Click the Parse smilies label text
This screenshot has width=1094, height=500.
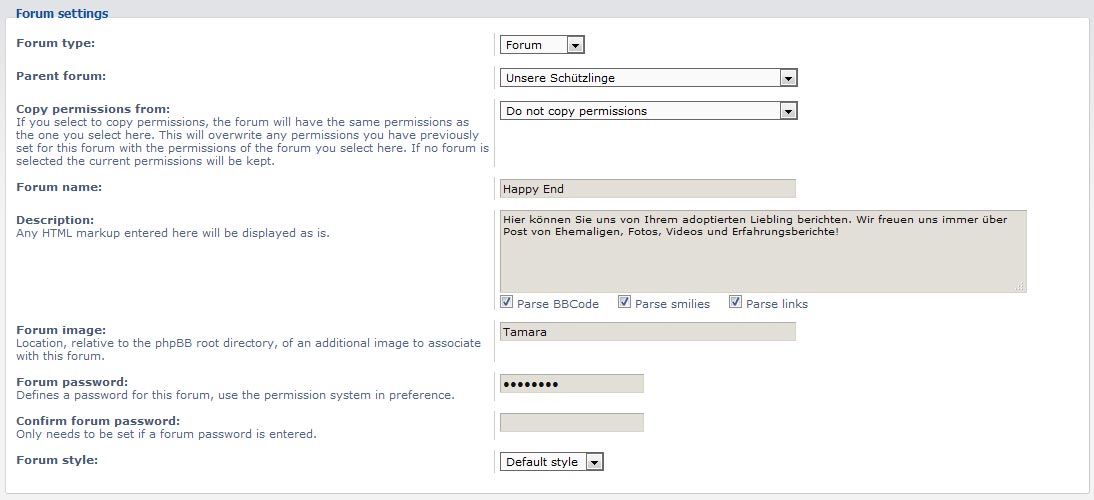click(673, 304)
